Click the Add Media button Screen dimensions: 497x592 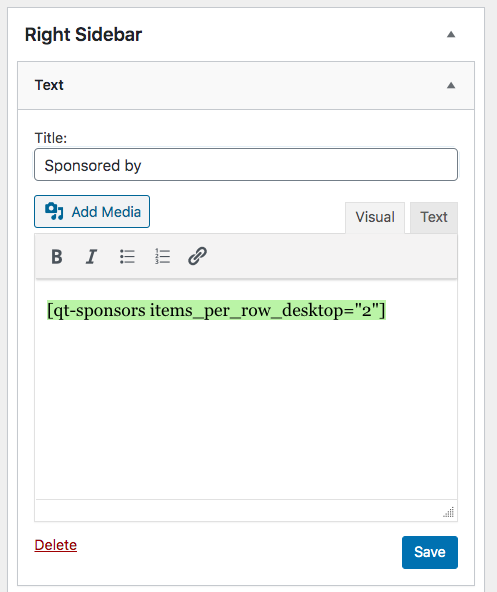coord(92,211)
